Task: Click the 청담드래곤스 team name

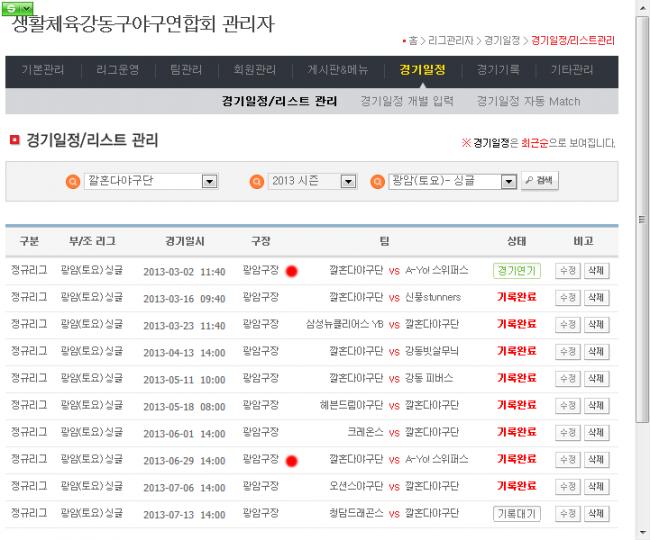Action: 356,513
